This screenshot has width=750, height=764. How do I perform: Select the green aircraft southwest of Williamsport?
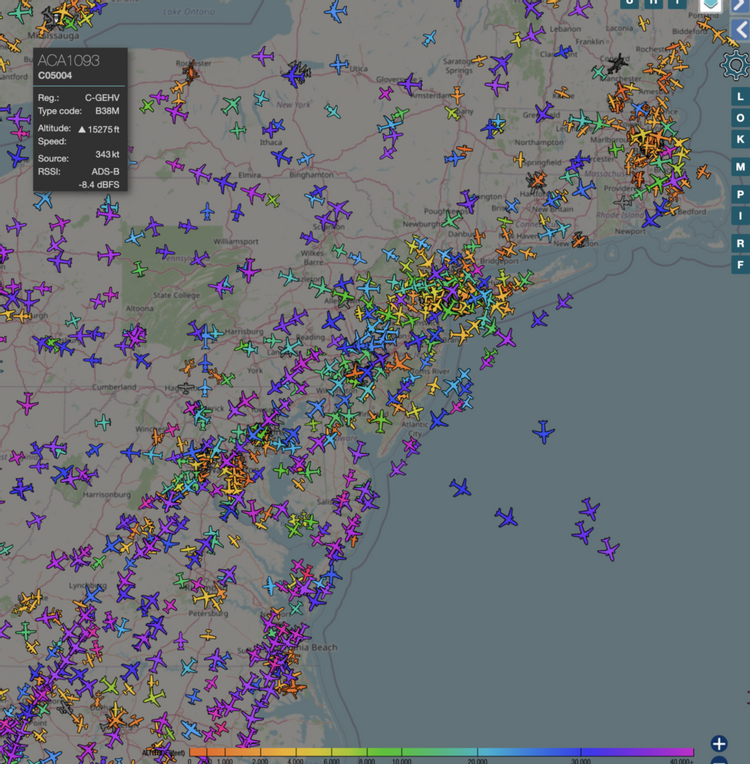[x=139, y=269]
